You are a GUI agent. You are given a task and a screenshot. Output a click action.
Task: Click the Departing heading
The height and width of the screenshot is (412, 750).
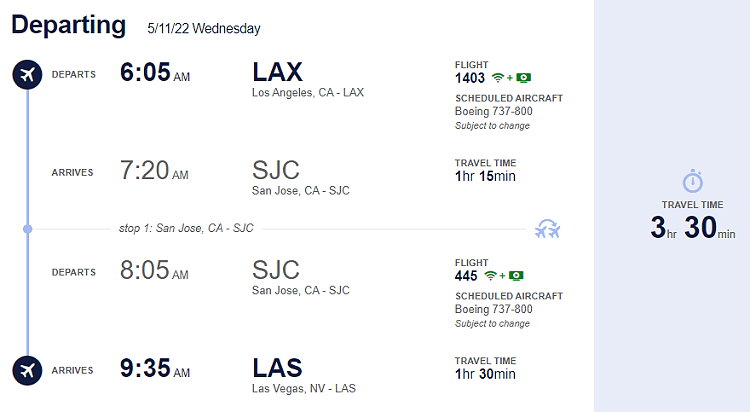pyautogui.click(x=68, y=25)
